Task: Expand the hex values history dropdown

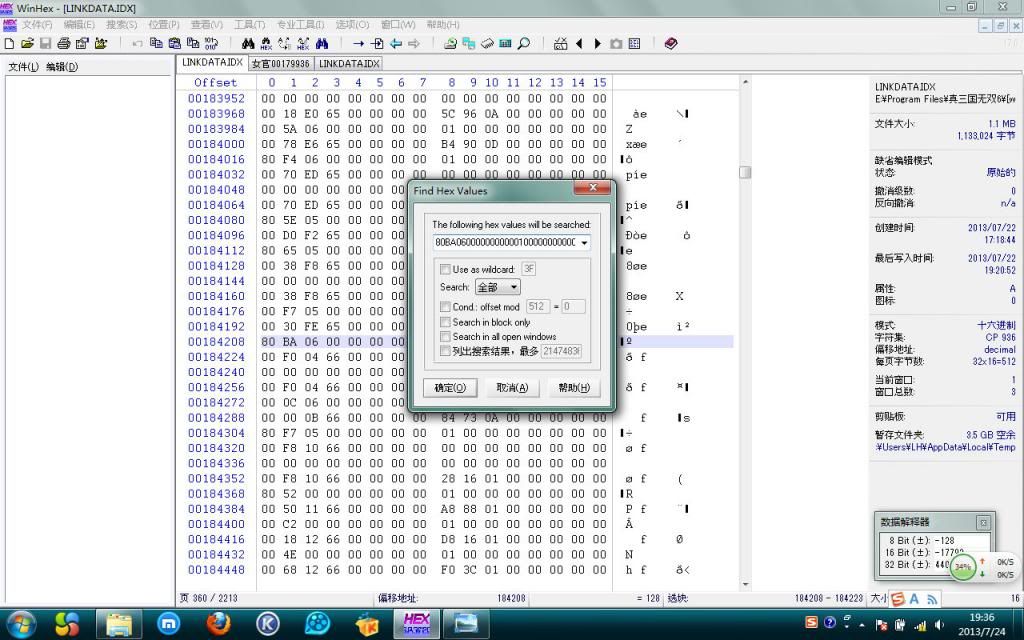Action: click(584, 242)
